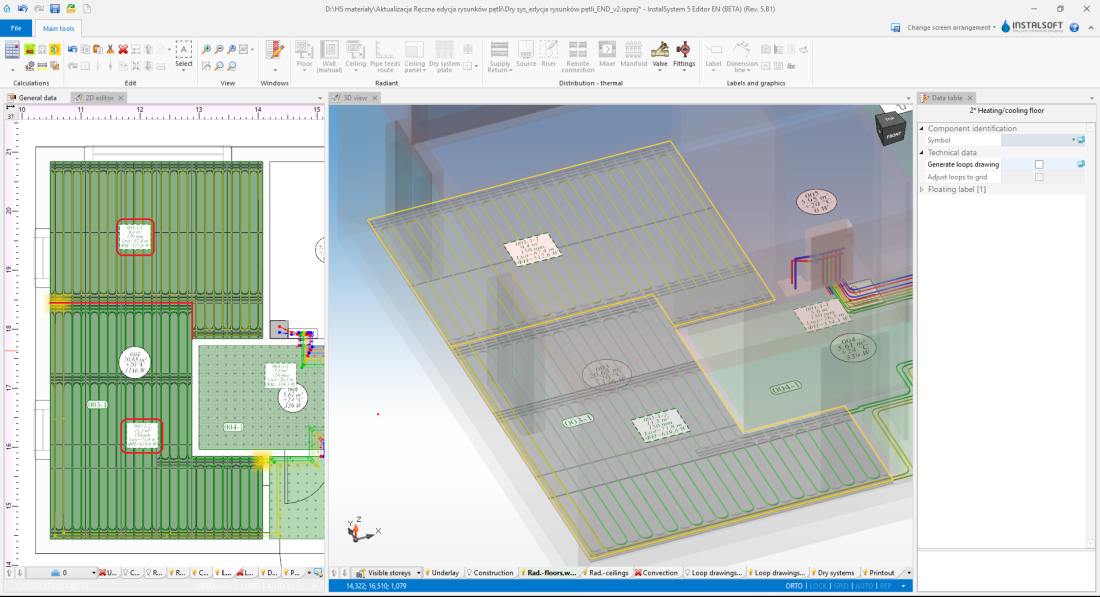Click the 3D view orientation cube

coord(891,127)
